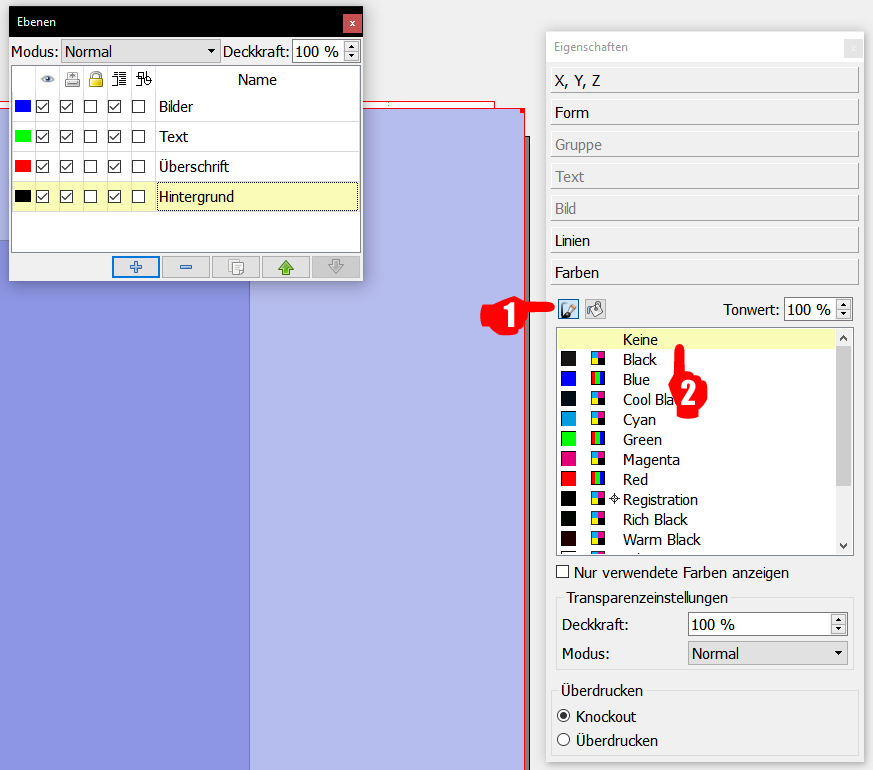The height and width of the screenshot is (770, 873).
Task: Add a new layer with plus button
Action: coord(136,267)
